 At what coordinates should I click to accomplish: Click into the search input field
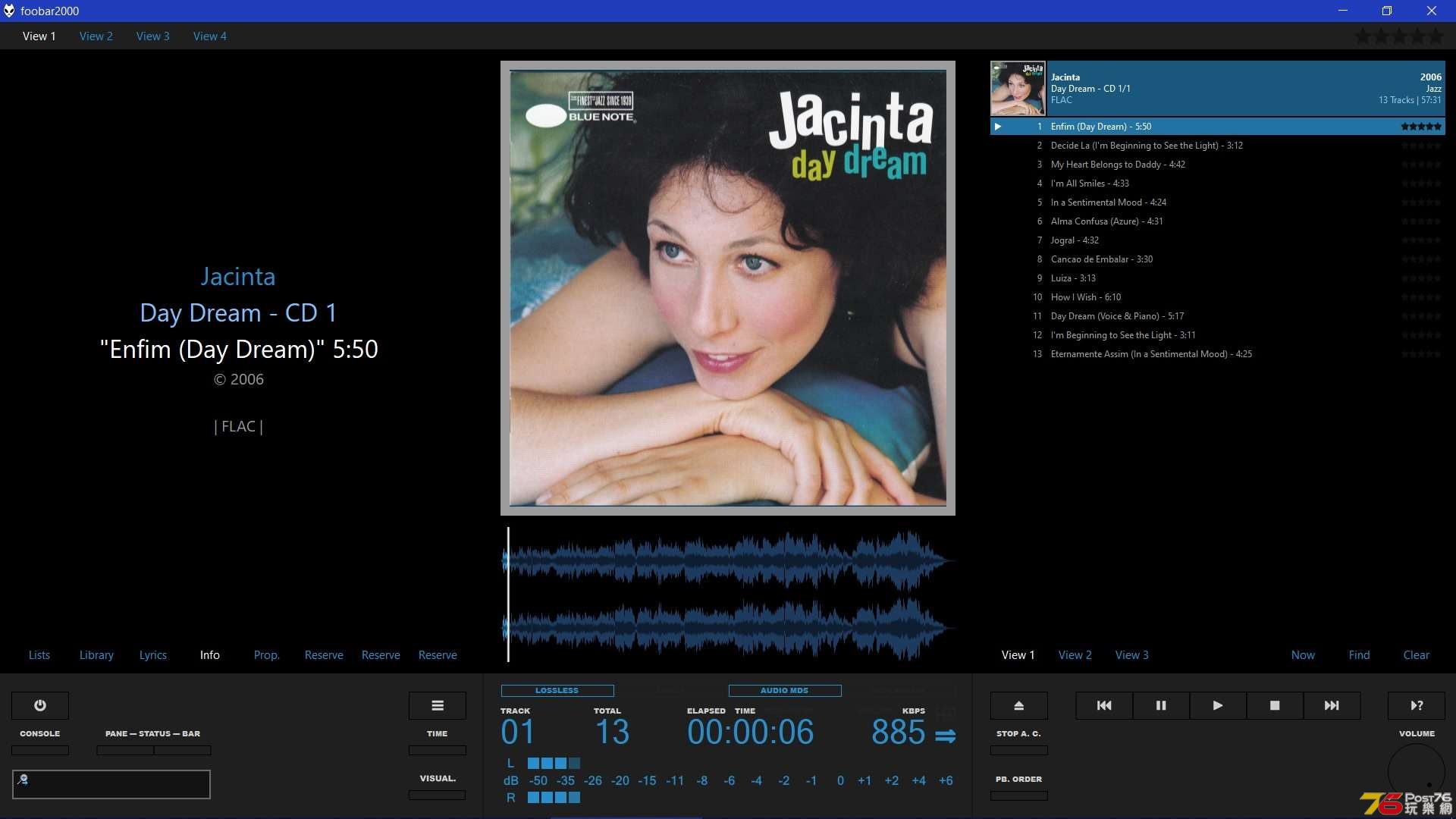coord(111,784)
